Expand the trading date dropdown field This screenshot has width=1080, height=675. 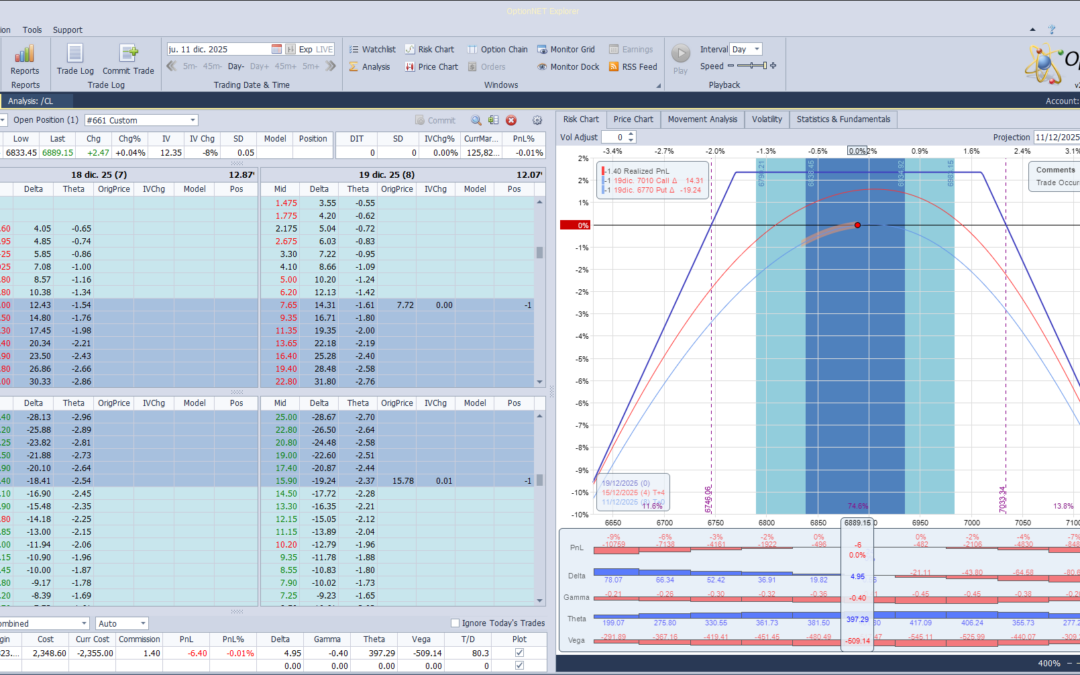coord(219,50)
